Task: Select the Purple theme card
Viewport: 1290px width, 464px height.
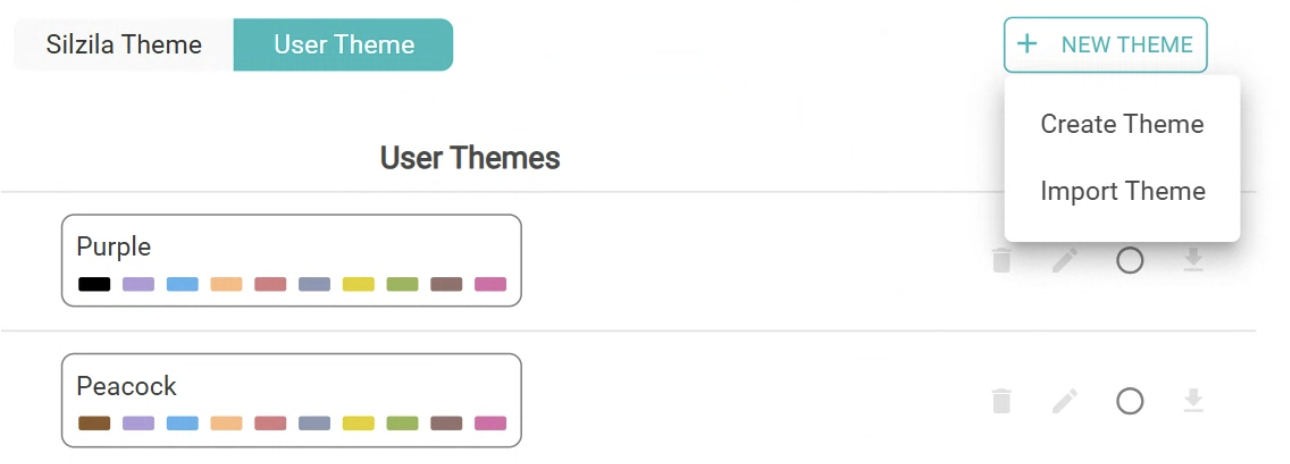Action: [x=291, y=247]
